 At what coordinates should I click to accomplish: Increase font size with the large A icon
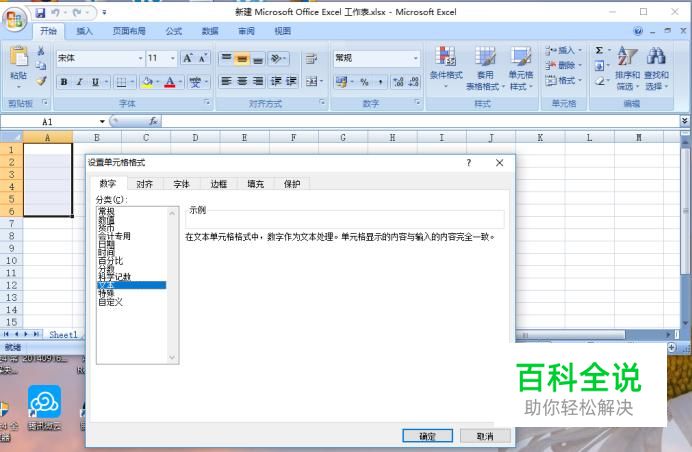[188, 58]
